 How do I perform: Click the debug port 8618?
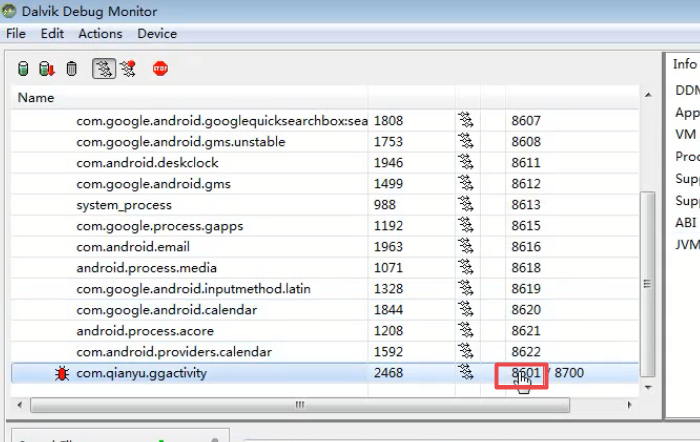[526, 267]
